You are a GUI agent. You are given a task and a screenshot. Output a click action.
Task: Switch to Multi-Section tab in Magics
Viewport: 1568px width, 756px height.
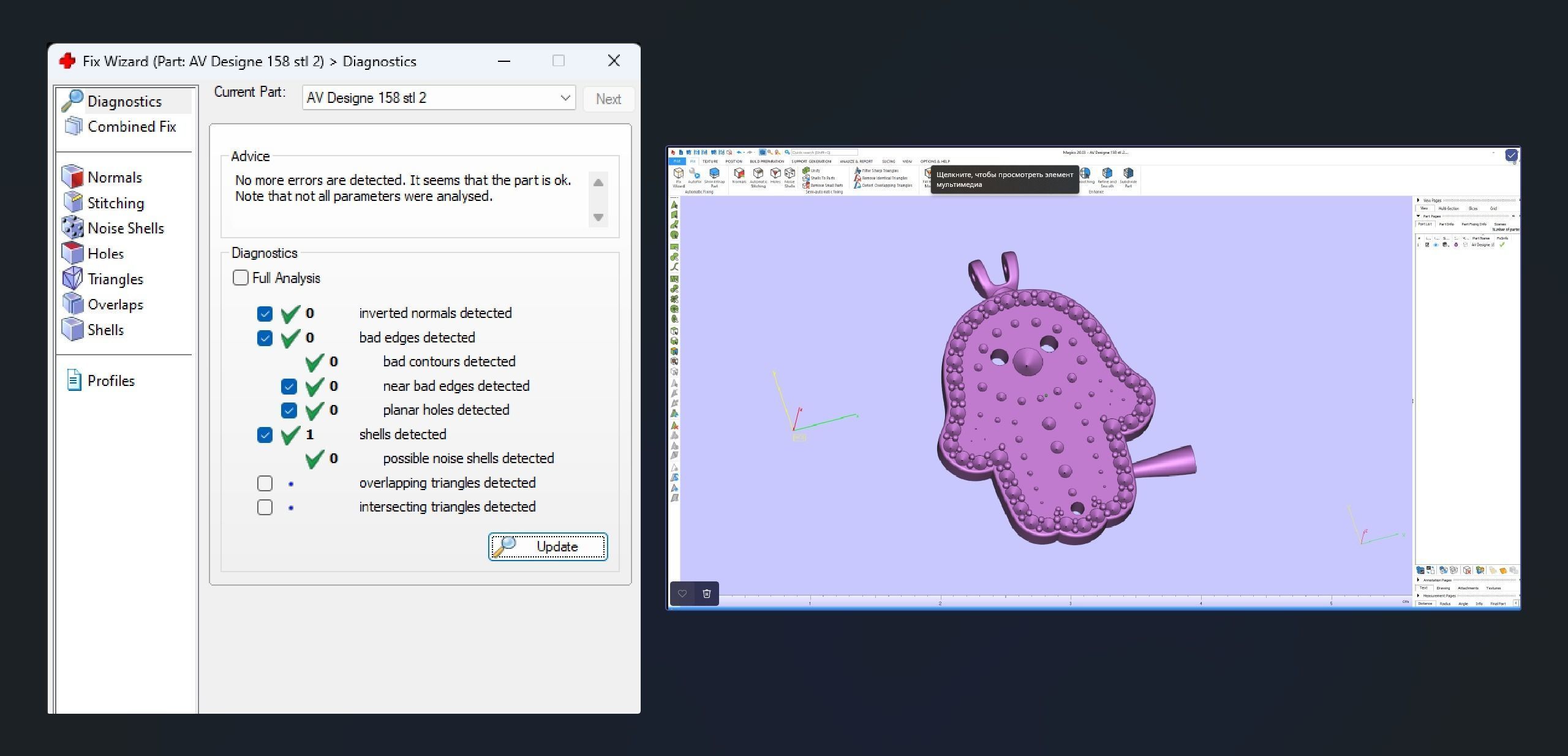(x=1449, y=208)
